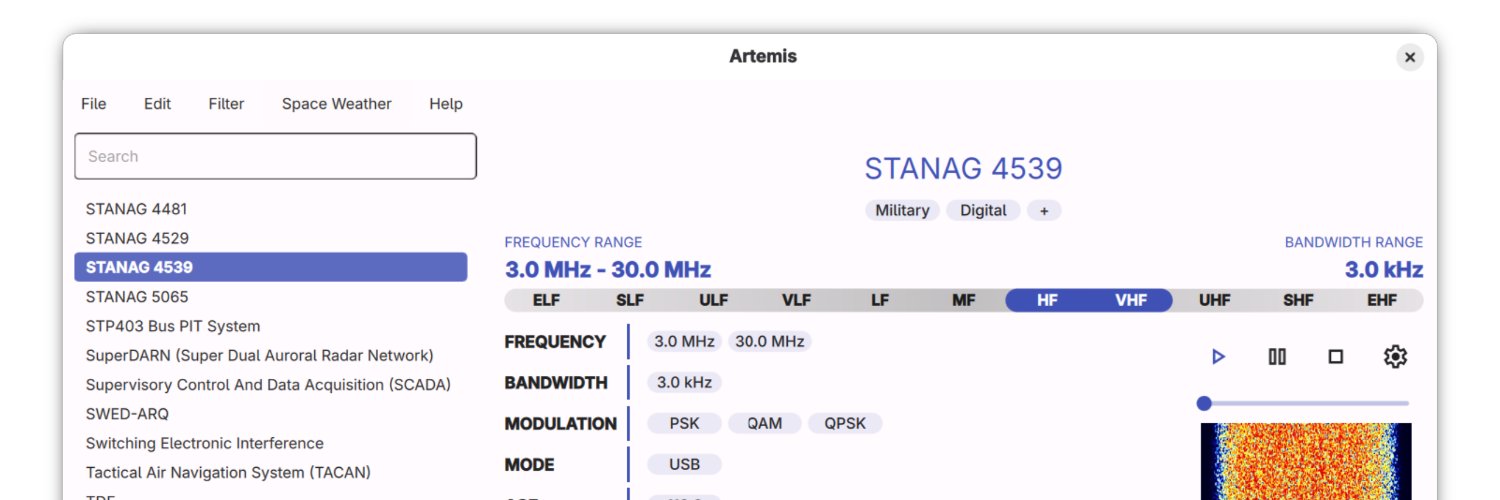
Task: Click the UHF band segment
Action: (1215, 300)
